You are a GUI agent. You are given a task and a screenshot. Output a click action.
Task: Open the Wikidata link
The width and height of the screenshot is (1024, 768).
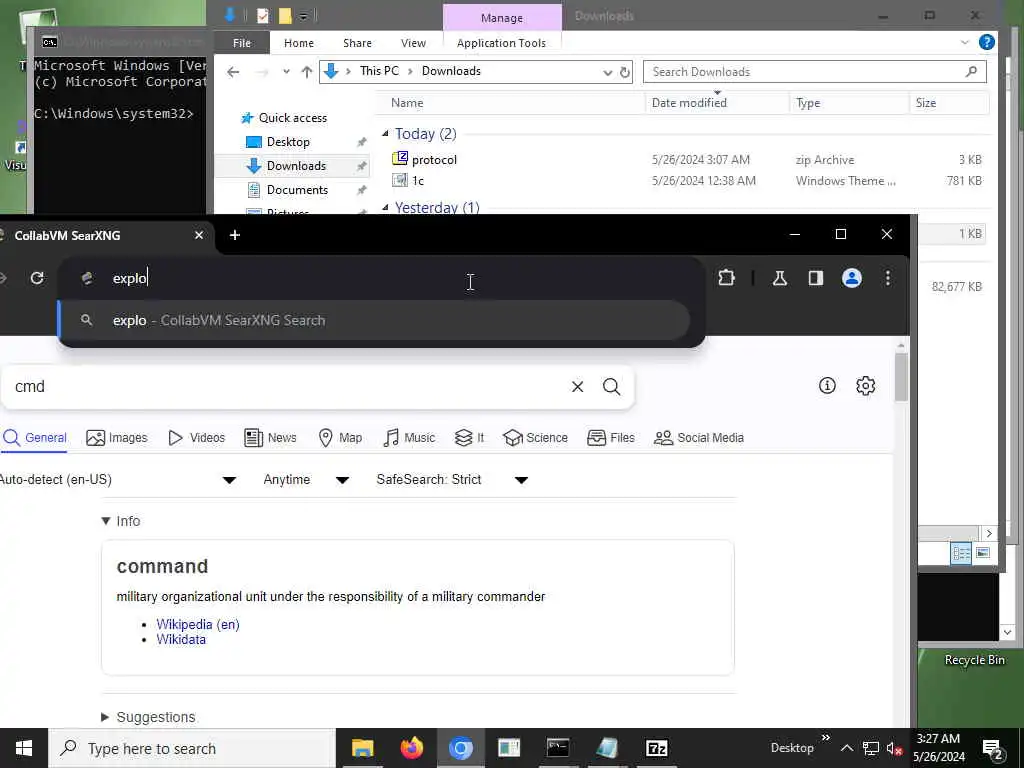tap(181, 639)
